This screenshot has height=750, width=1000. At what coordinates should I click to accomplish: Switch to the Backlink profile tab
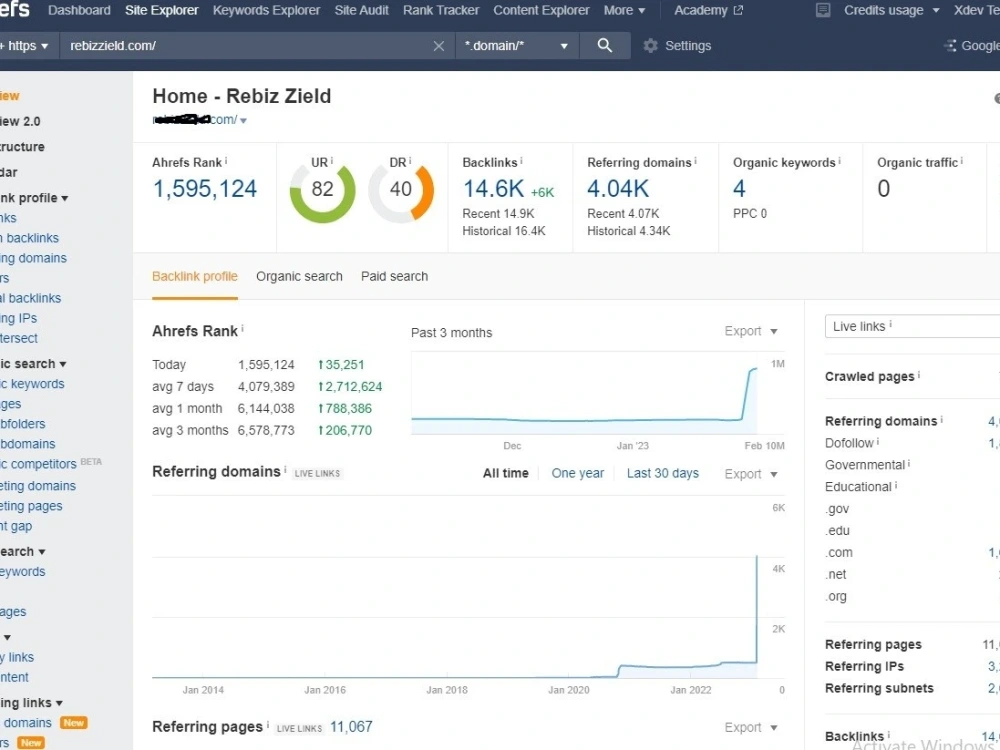point(195,276)
